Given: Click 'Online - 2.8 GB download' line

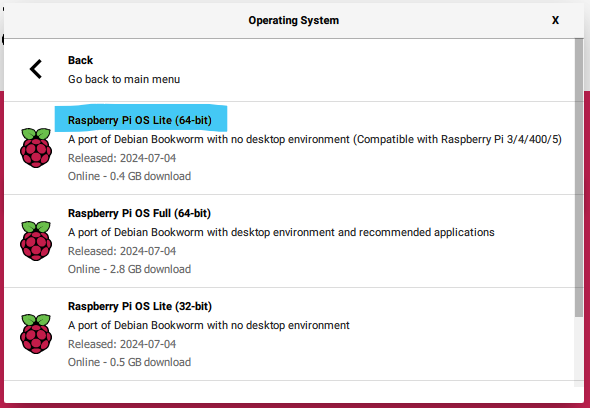Looking at the screenshot, I should (129, 269).
